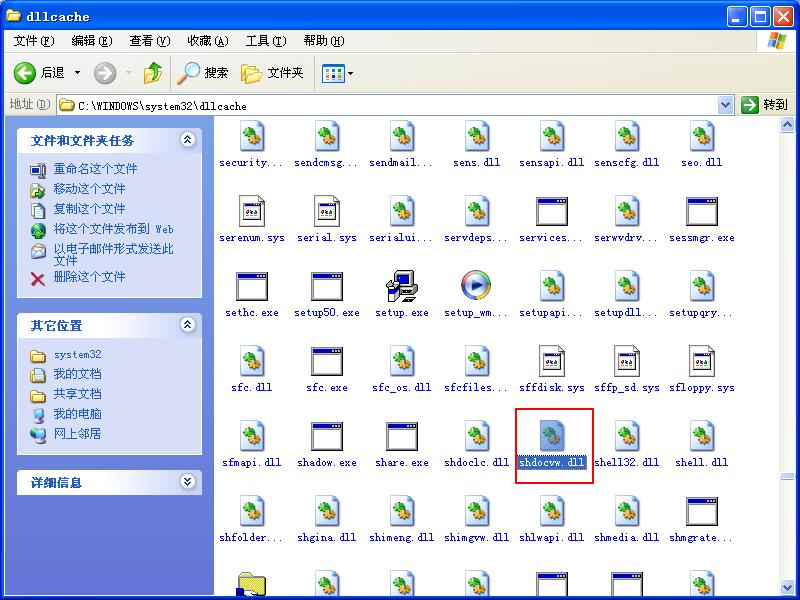Open My Documents (我的文档) link
The height and width of the screenshot is (600, 800).
coord(78,374)
